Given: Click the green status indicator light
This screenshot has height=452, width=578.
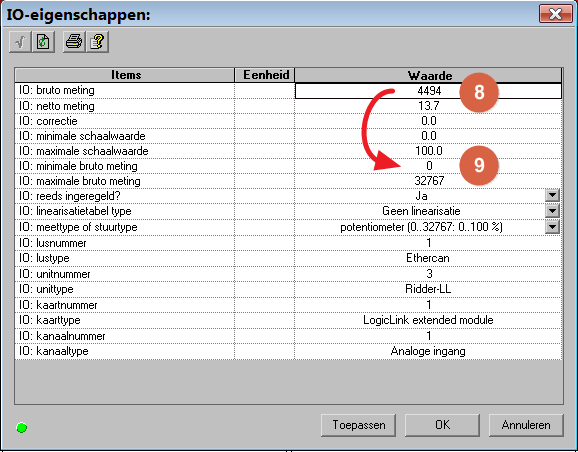Looking at the screenshot, I should (22, 428).
